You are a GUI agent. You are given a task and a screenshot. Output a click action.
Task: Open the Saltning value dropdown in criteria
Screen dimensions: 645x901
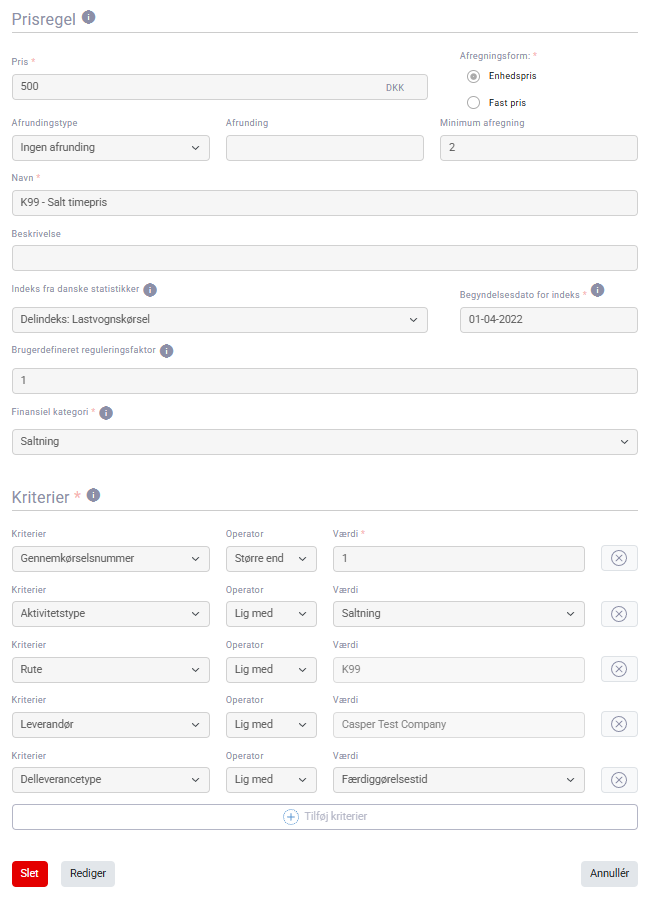459,614
